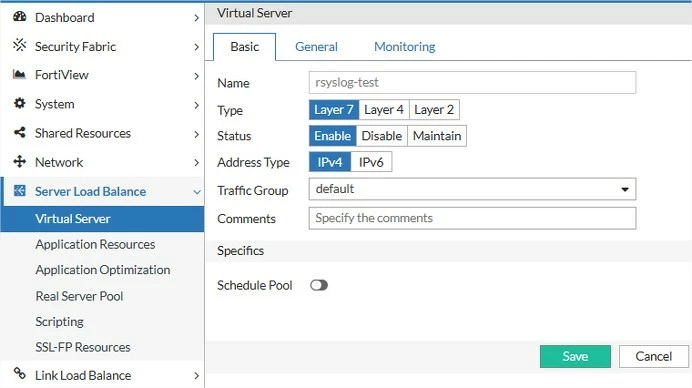Viewport: 692px width, 388px height.
Task: Select Layer 4 type
Action: point(384,109)
